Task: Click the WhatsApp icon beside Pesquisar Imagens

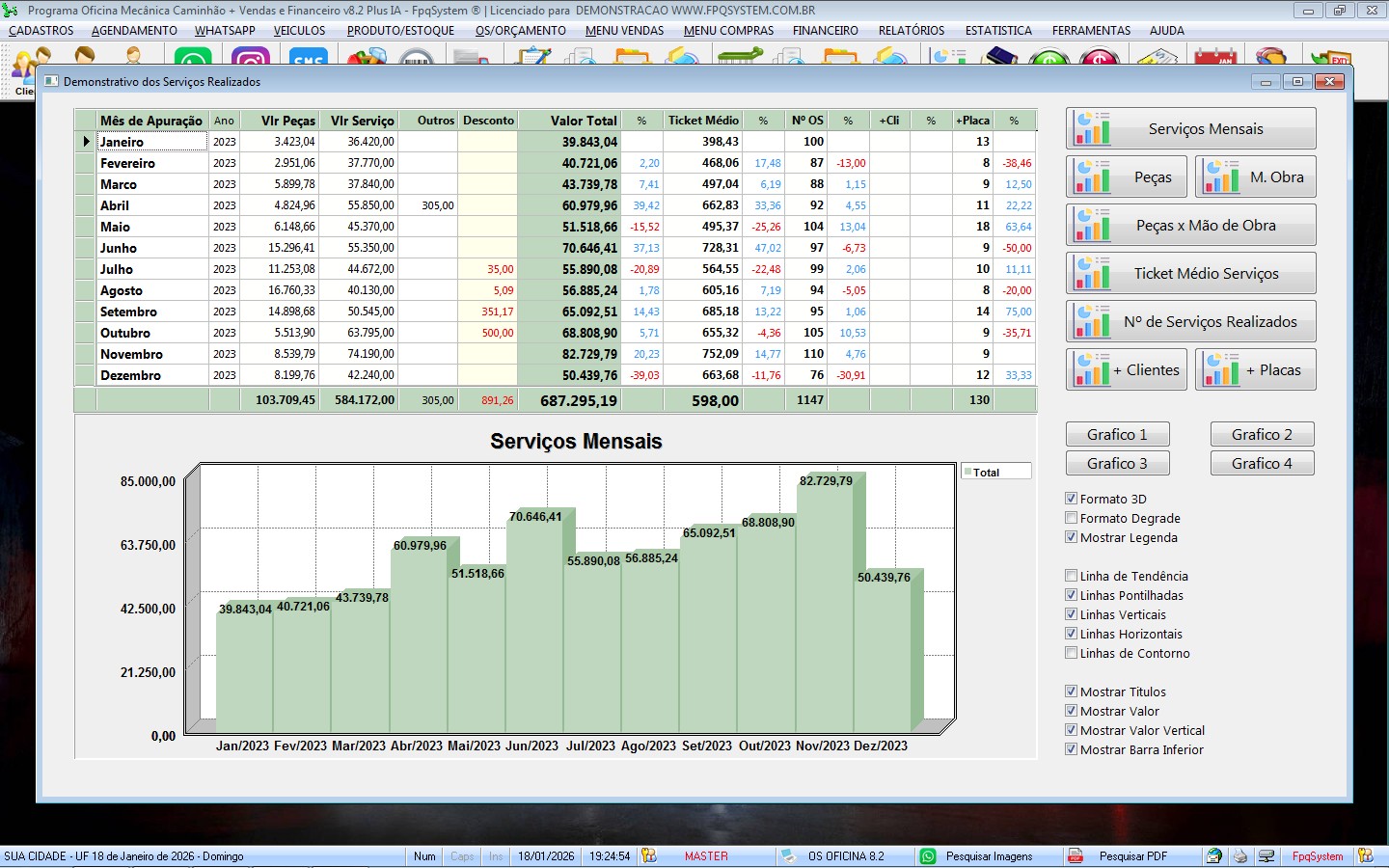Action: coord(928,855)
